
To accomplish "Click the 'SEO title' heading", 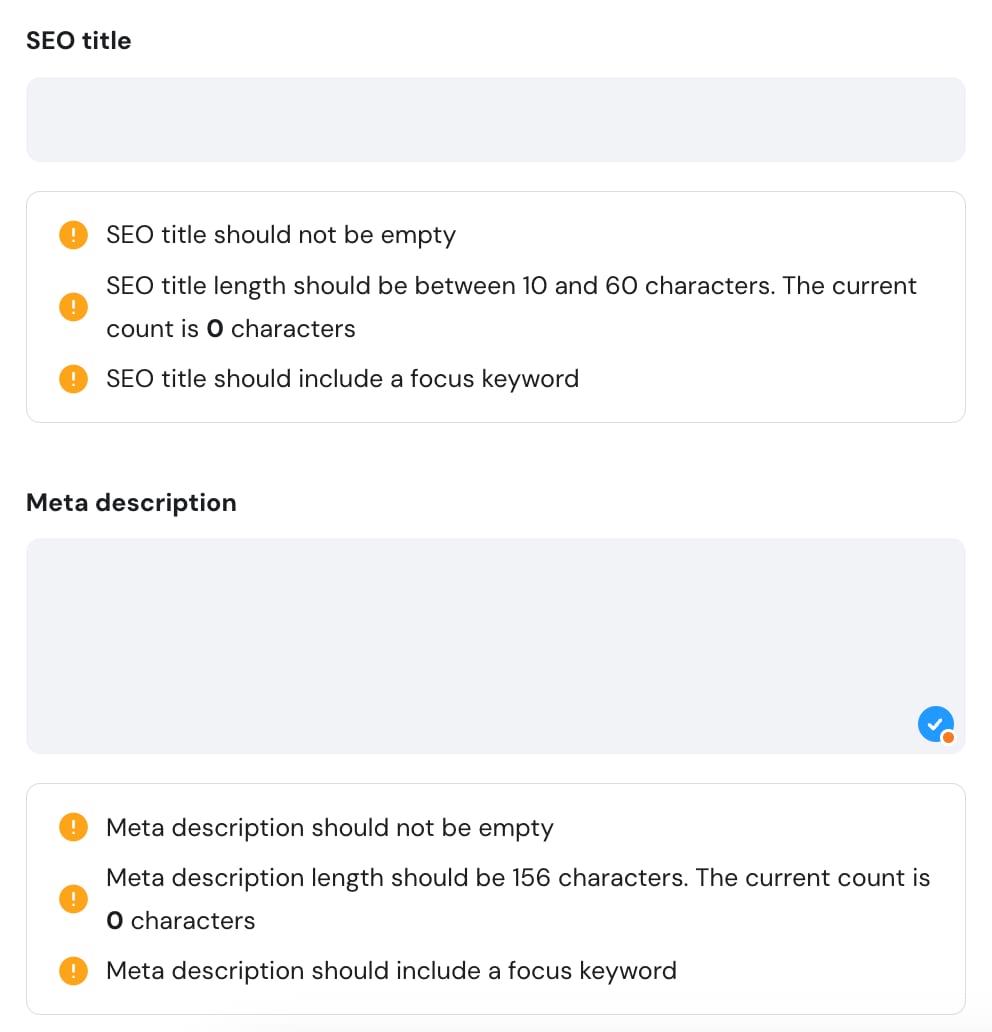I will [78, 40].
